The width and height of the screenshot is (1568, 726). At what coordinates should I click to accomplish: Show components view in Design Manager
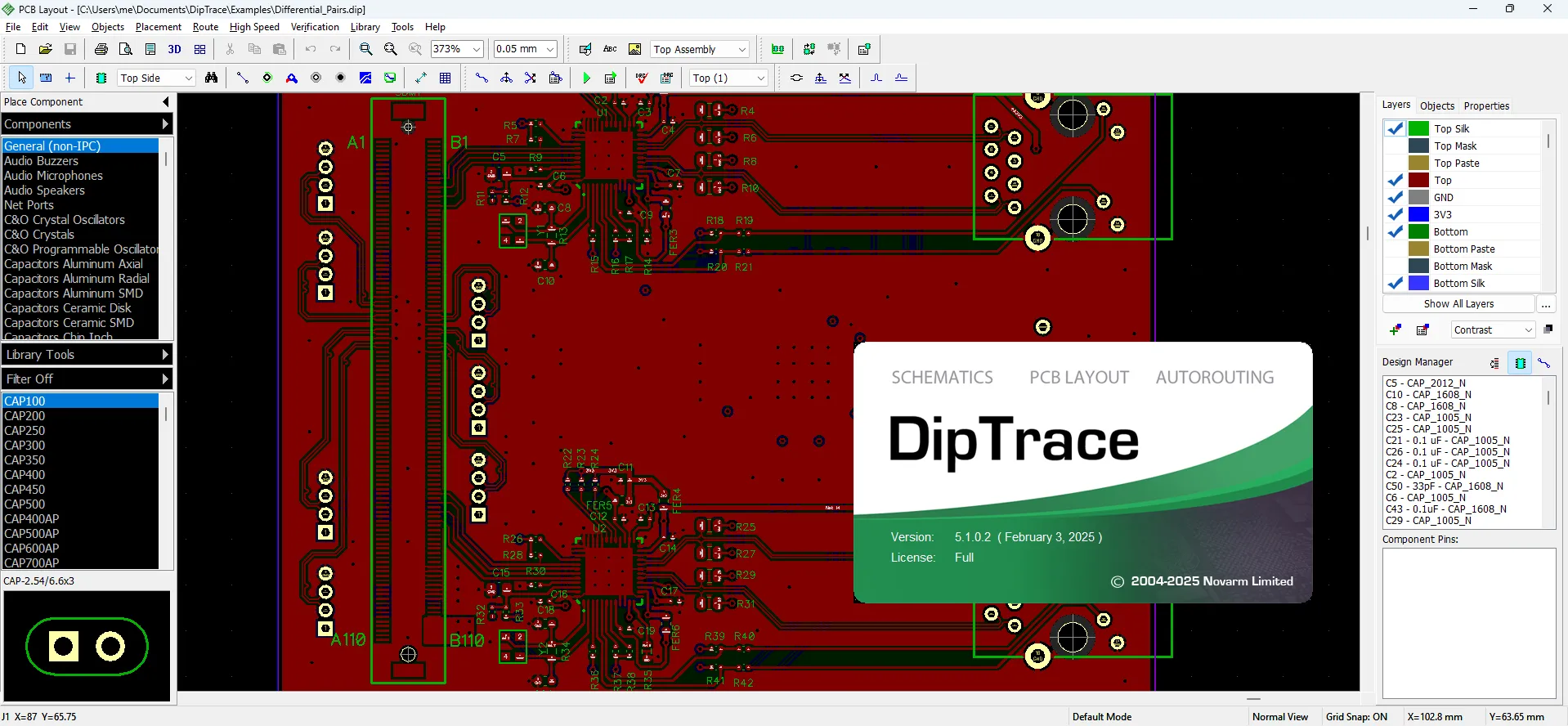(1521, 363)
